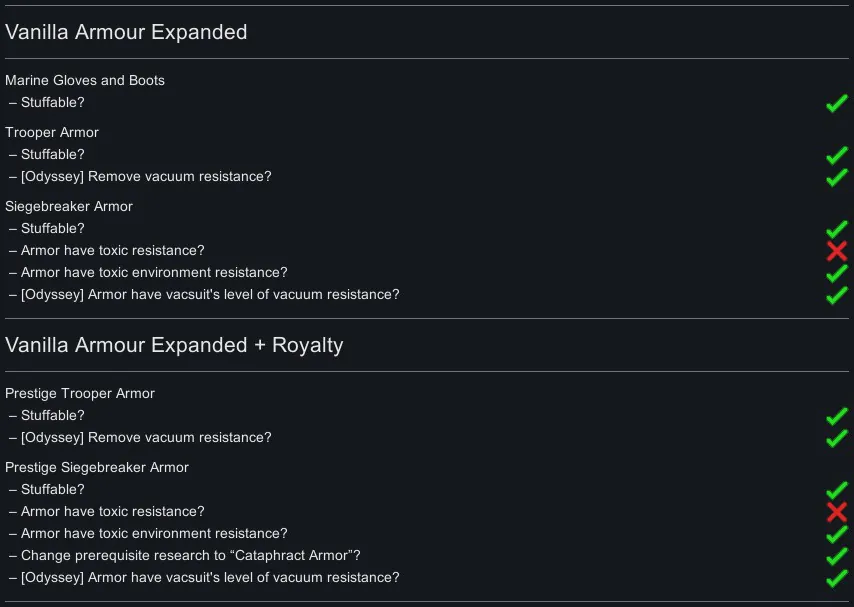
Task: Toggle Stuffable for Prestige Siegebreaker Armor
Action: (x=836, y=490)
